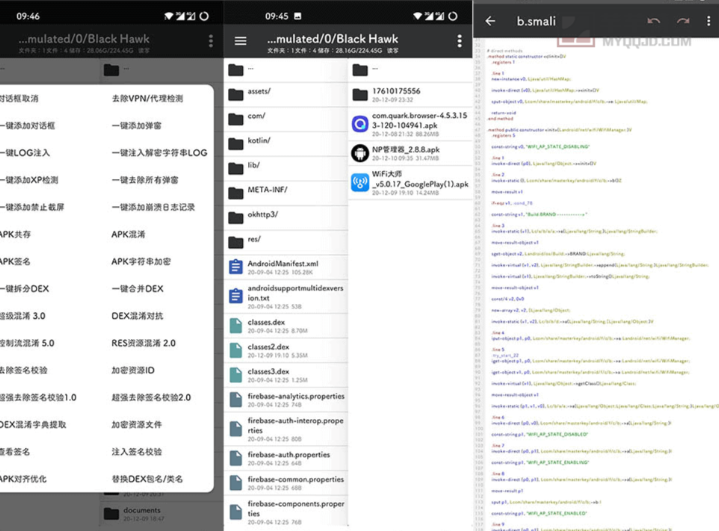Open classes.dex file icon
Screen dimensions: 719x531
[236, 326]
